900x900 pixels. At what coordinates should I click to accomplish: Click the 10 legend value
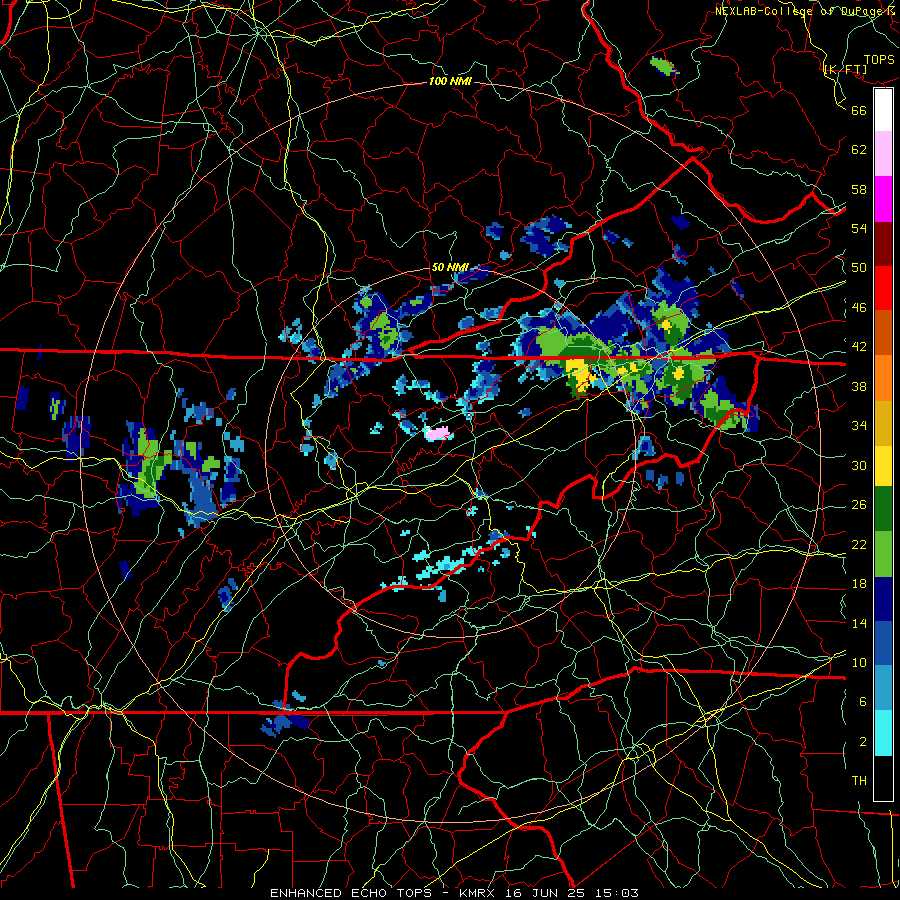(x=859, y=662)
